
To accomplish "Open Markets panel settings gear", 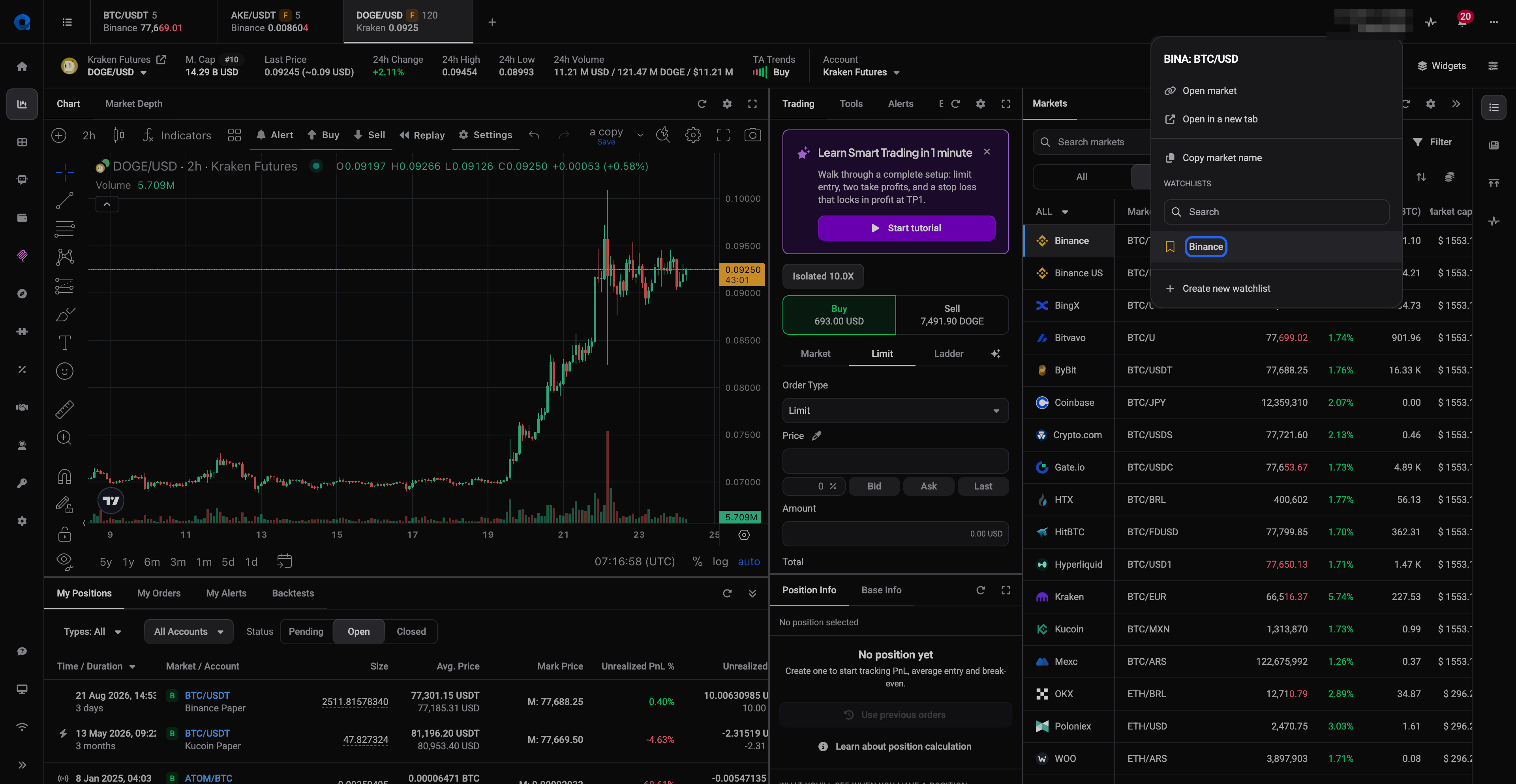I will (1430, 103).
